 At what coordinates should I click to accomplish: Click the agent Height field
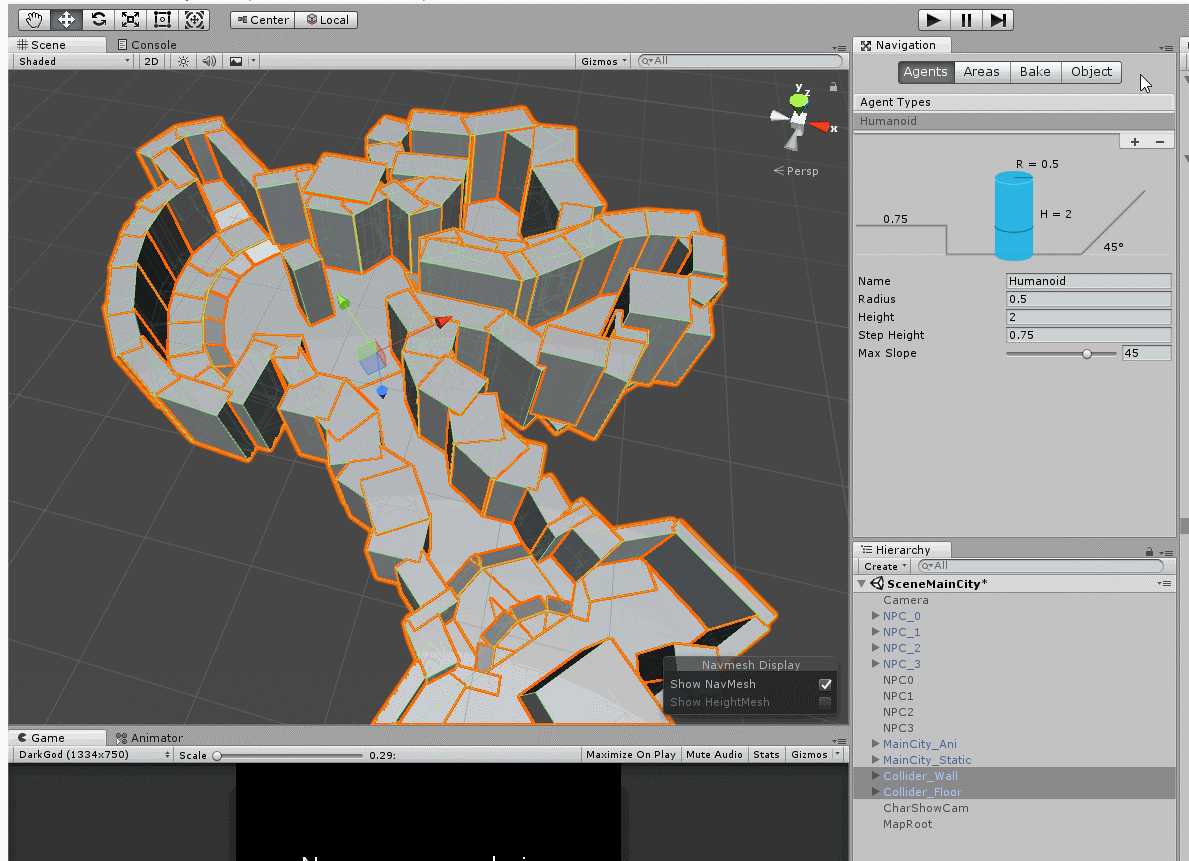click(1088, 317)
